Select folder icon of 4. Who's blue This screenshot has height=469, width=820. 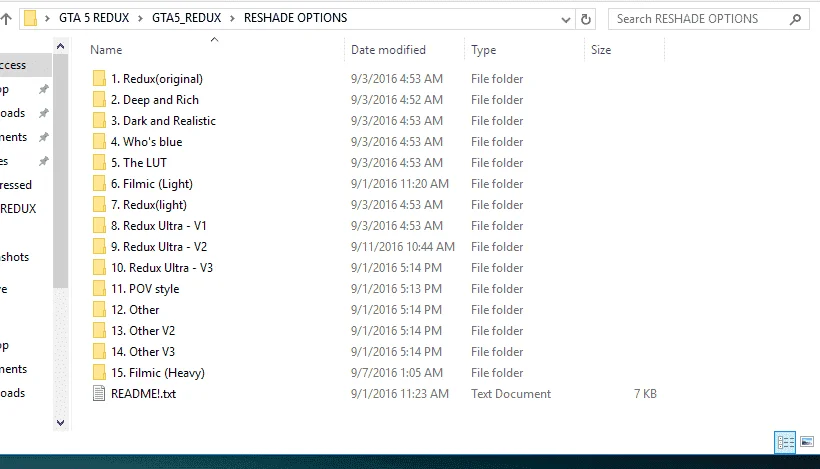[99, 141]
